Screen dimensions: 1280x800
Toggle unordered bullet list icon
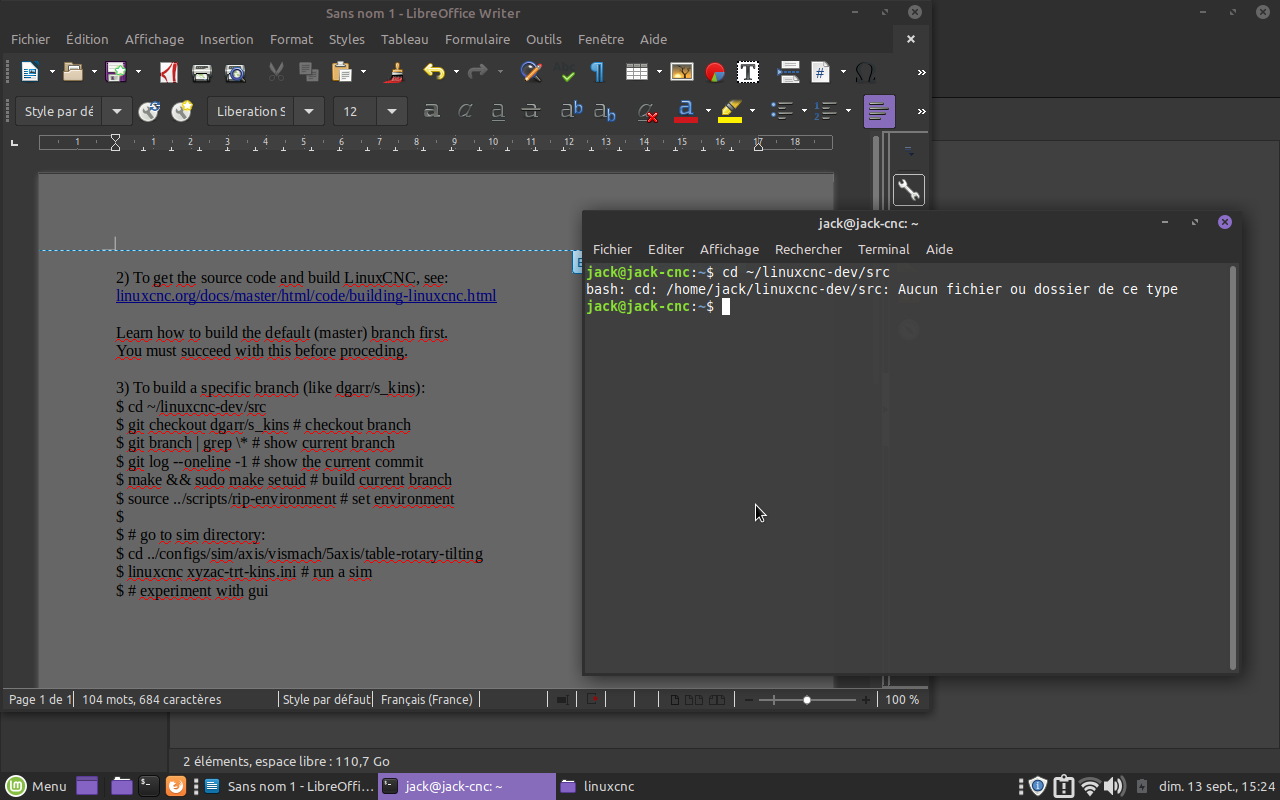(x=783, y=111)
